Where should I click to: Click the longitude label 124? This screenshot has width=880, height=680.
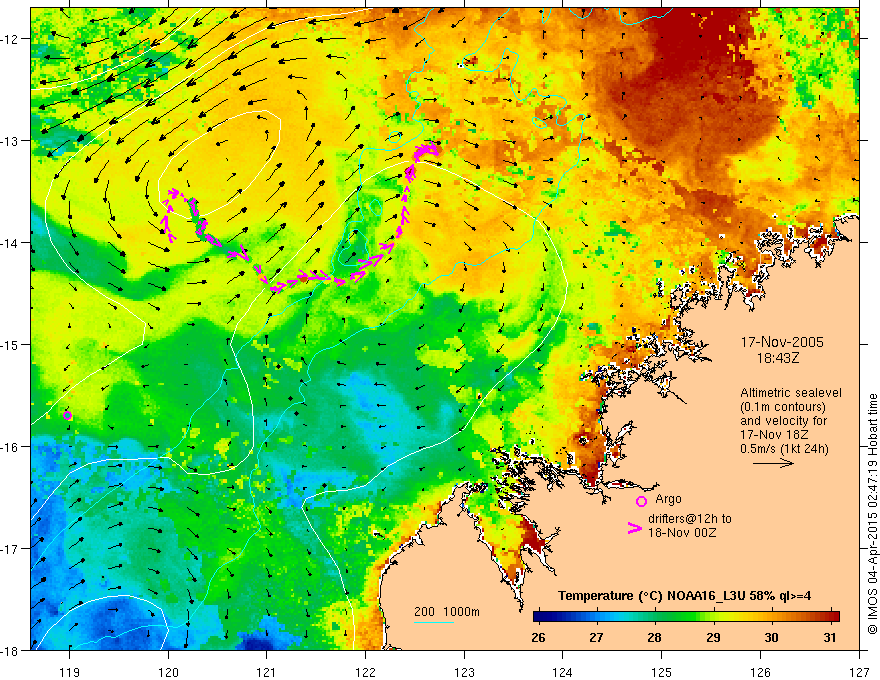(x=563, y=672)
